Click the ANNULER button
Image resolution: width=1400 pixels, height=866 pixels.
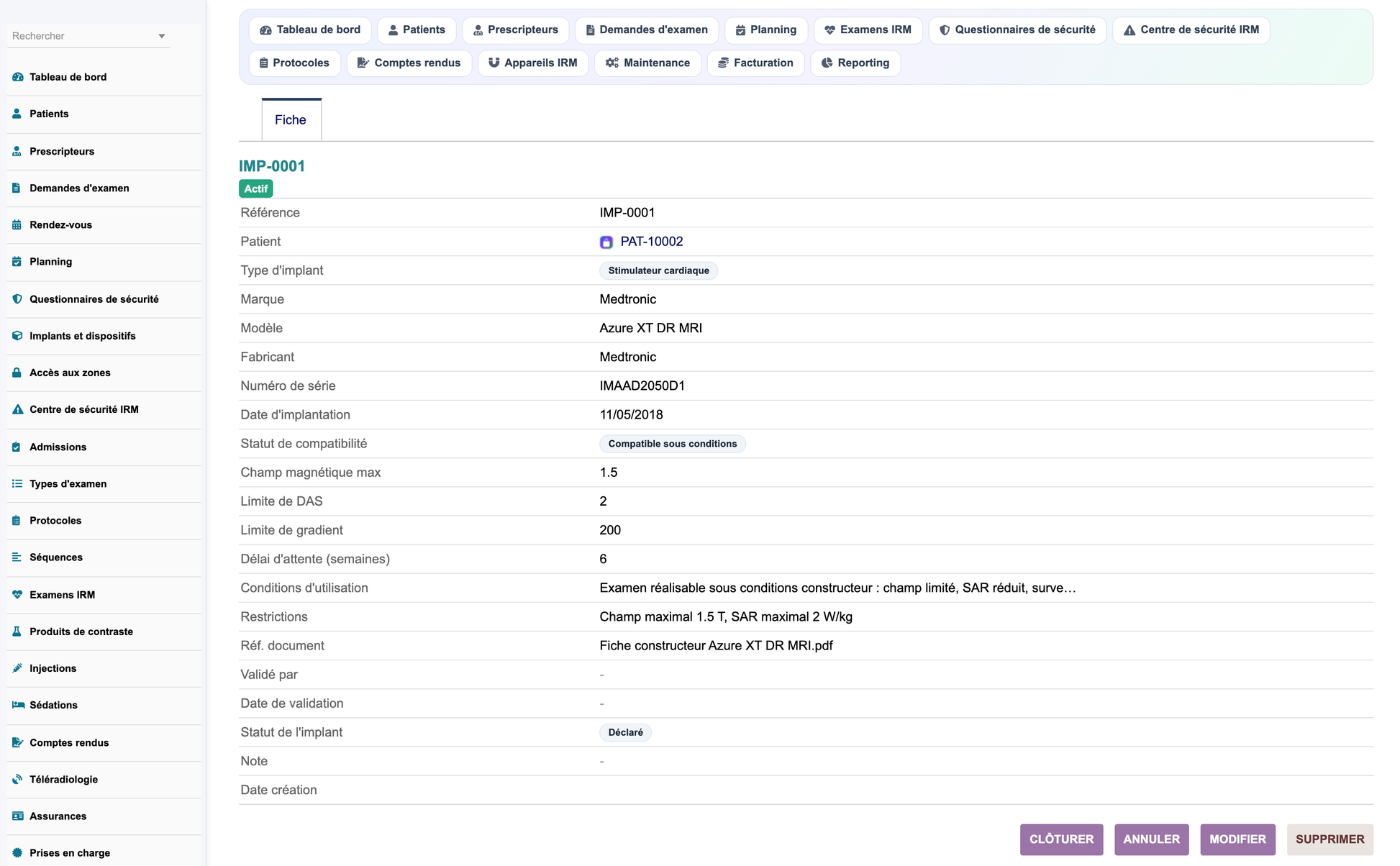point(1151,839)
